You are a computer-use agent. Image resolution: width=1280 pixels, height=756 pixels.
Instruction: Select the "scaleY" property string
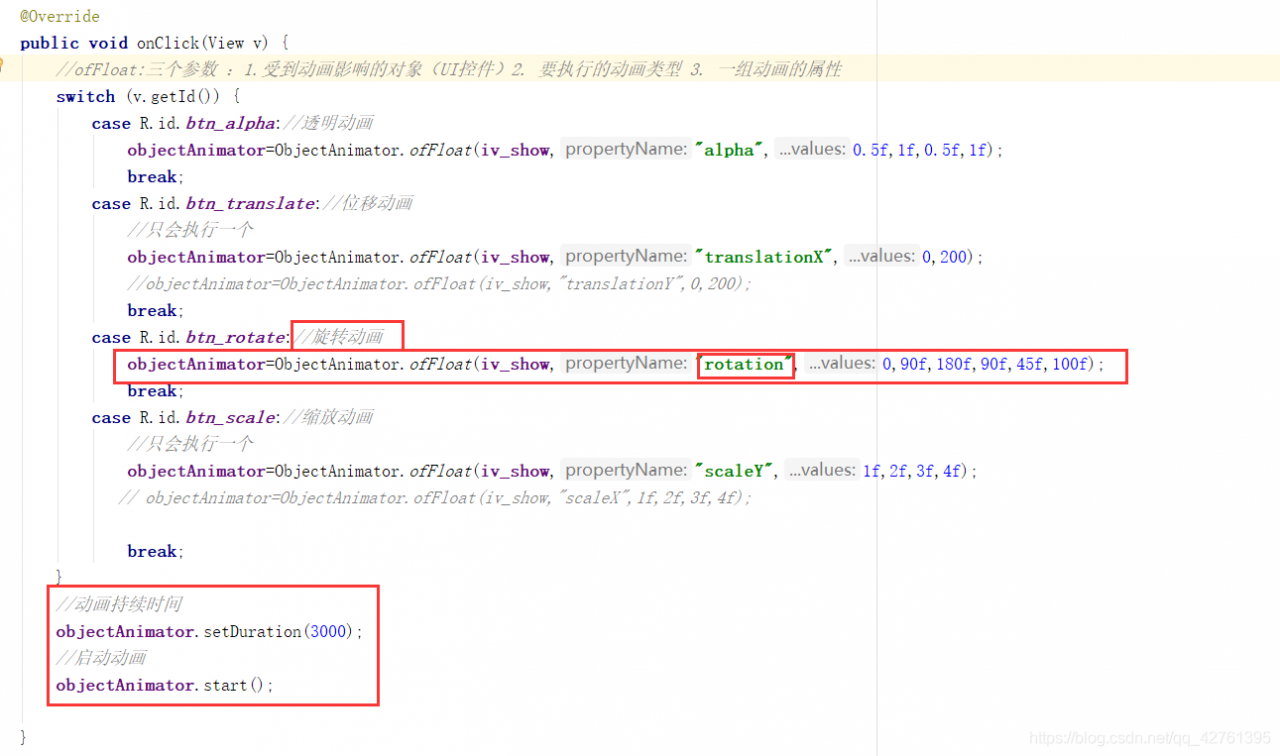point(735,471)
